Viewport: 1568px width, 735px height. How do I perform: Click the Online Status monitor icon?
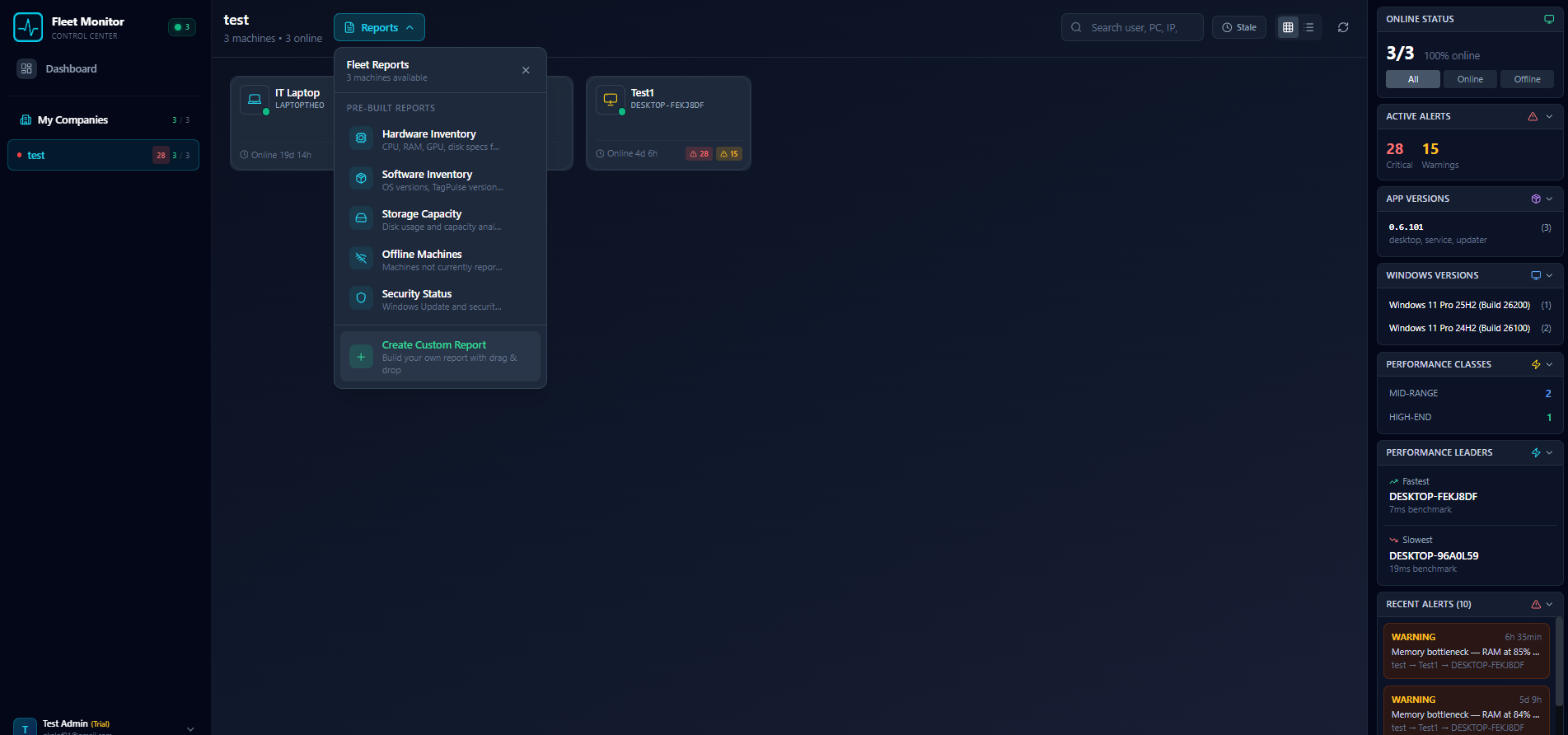(x=1549, y=19)
